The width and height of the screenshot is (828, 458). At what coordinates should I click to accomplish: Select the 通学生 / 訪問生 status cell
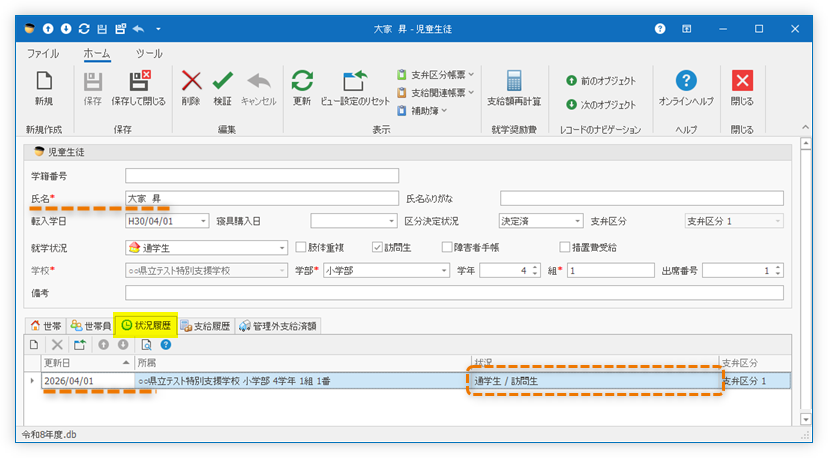point(595,381)
